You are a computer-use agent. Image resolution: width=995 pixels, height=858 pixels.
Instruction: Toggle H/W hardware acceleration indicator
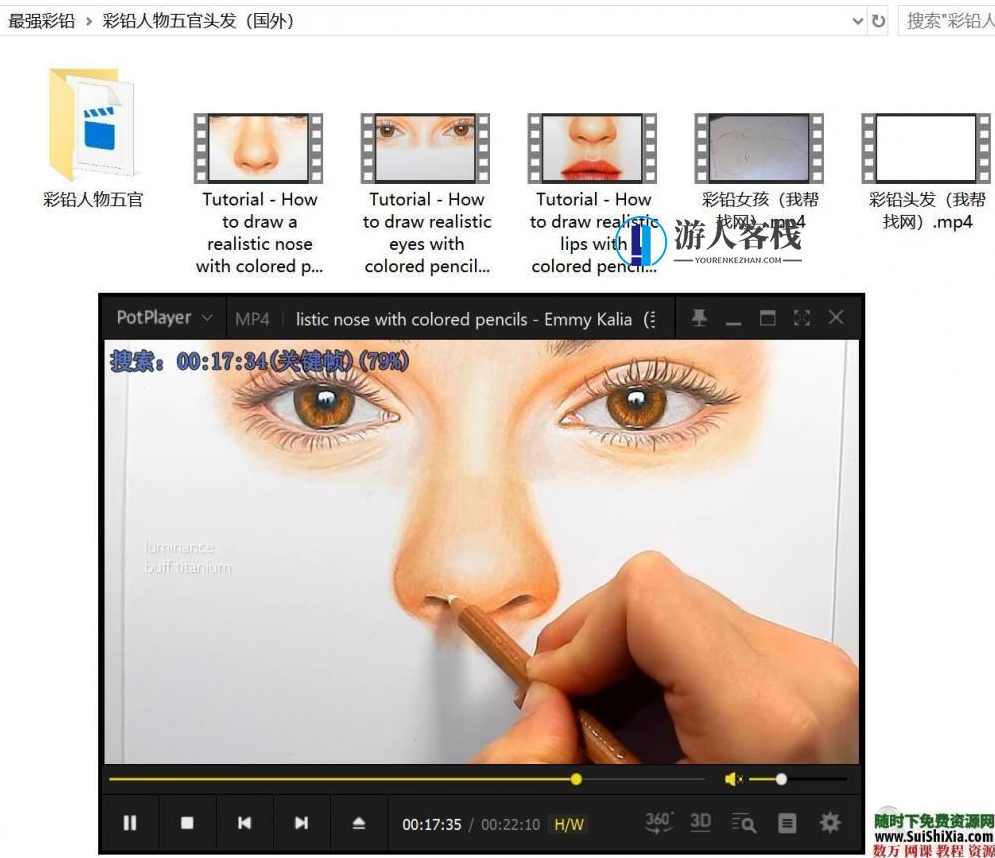pos(569,825)
